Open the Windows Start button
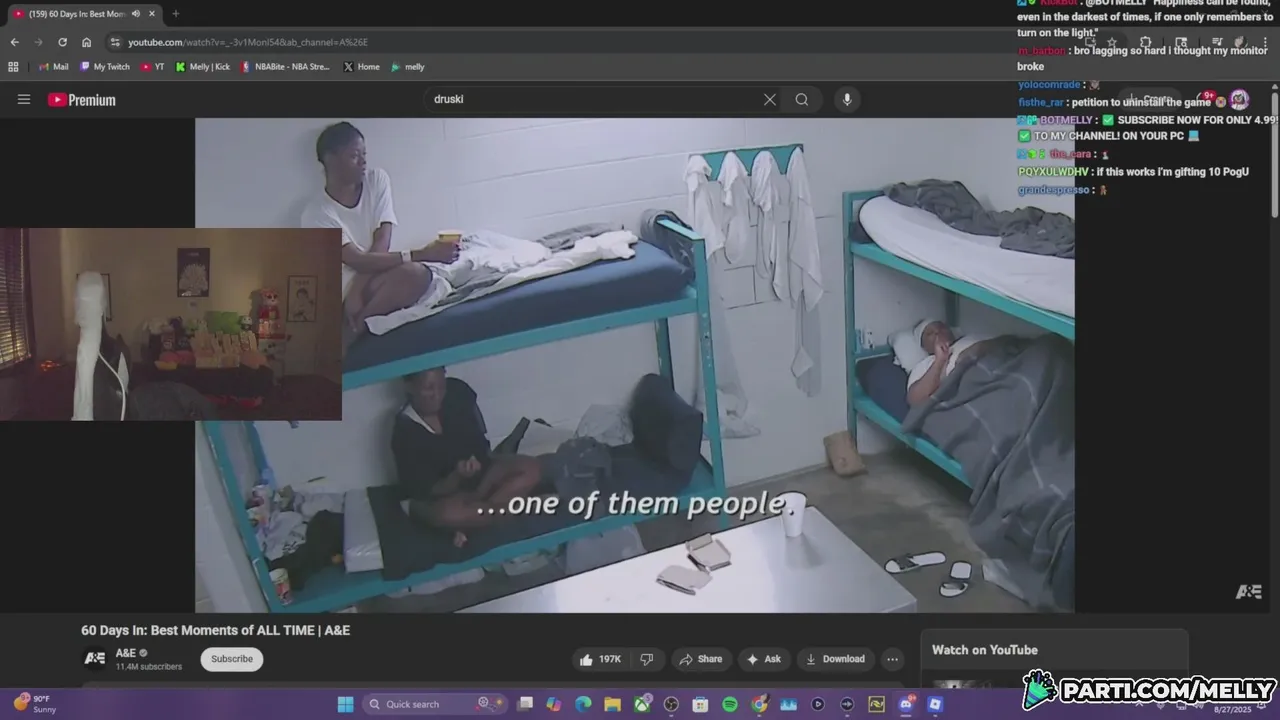The height and width of the screenshot is (720, 1280). 345,704
